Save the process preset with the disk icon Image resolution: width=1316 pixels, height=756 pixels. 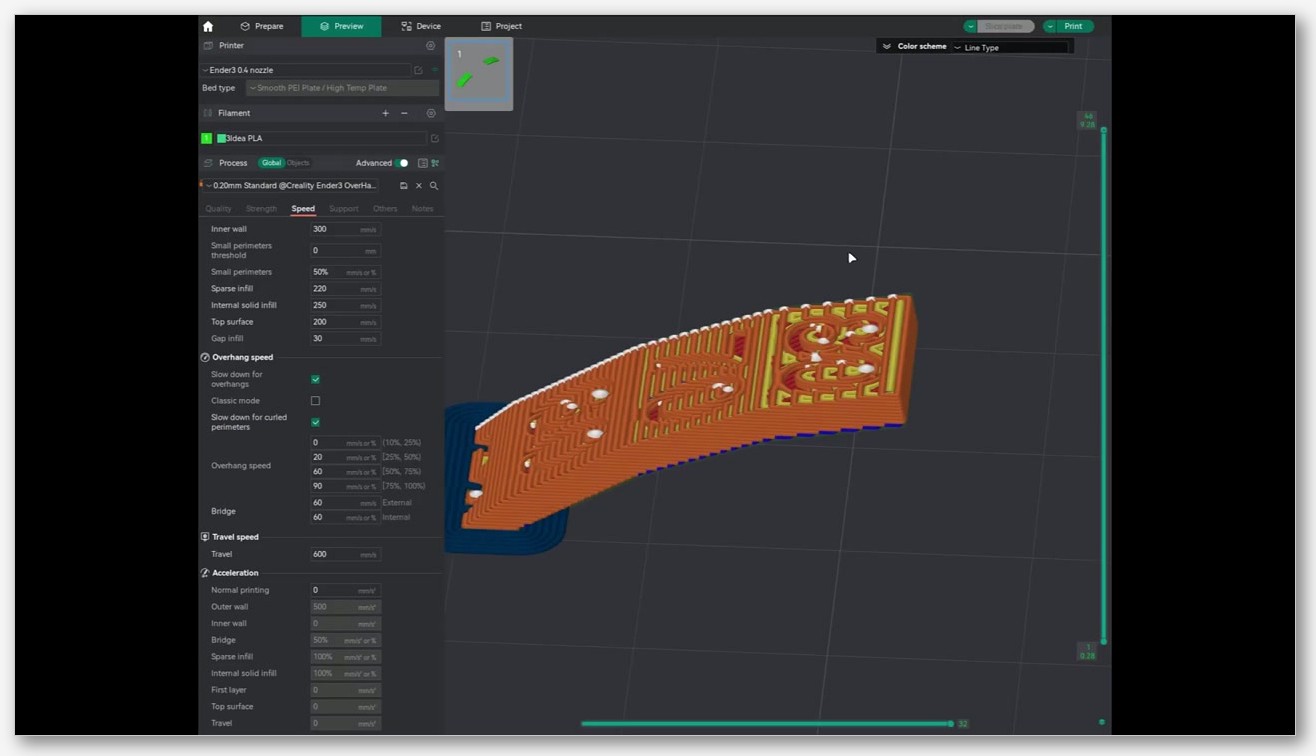[404, 186]
